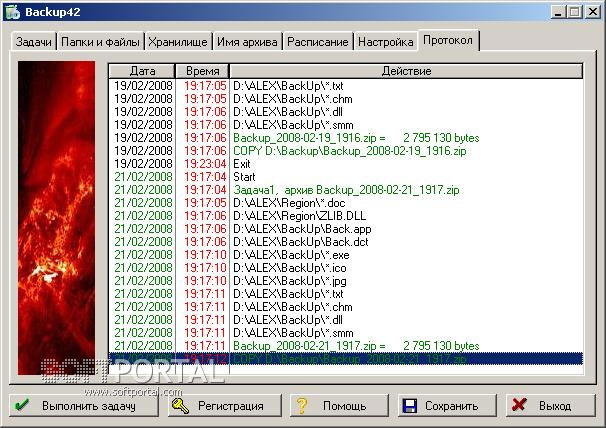Select the D:\ALEX\Region\ZLIB.DLL log row
The image size is (606, 428).
(x=346, y=216)
